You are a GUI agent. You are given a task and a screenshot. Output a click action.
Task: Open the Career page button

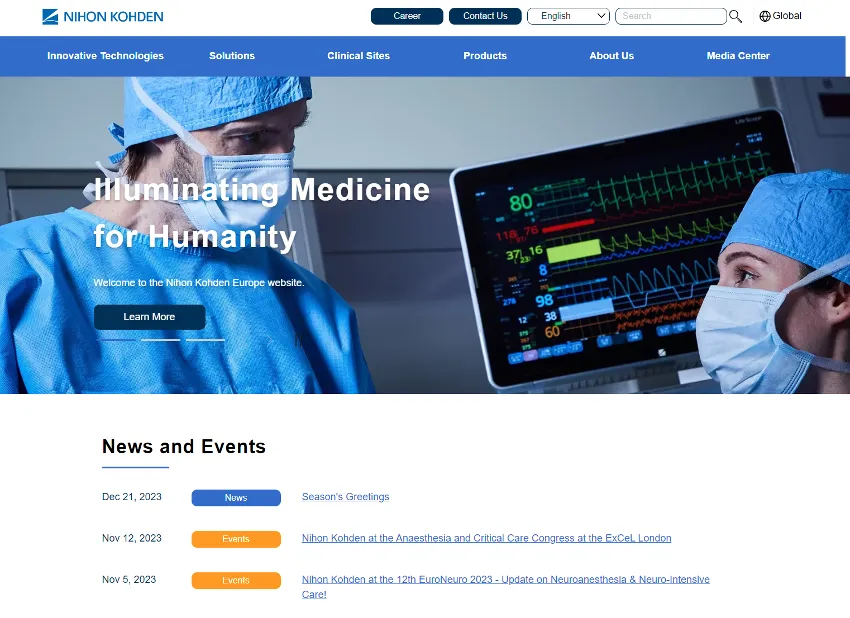(x=407, y=16)
